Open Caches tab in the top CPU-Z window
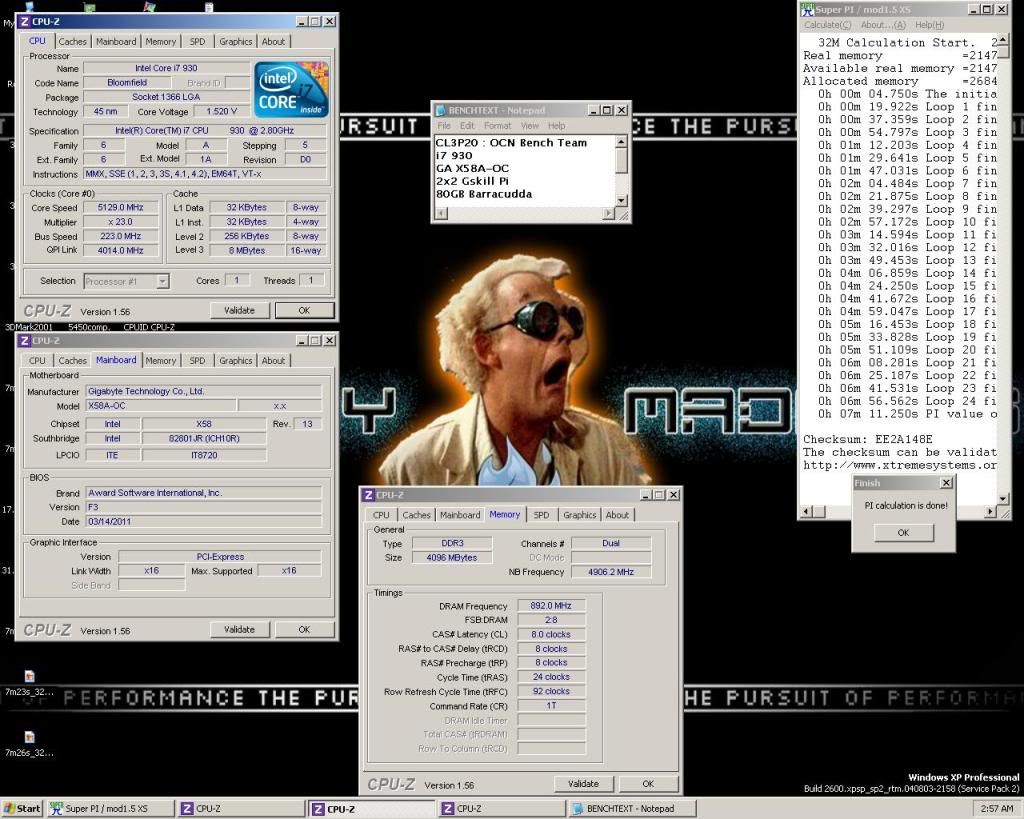 pyautogui.click(x=72, y=41)
